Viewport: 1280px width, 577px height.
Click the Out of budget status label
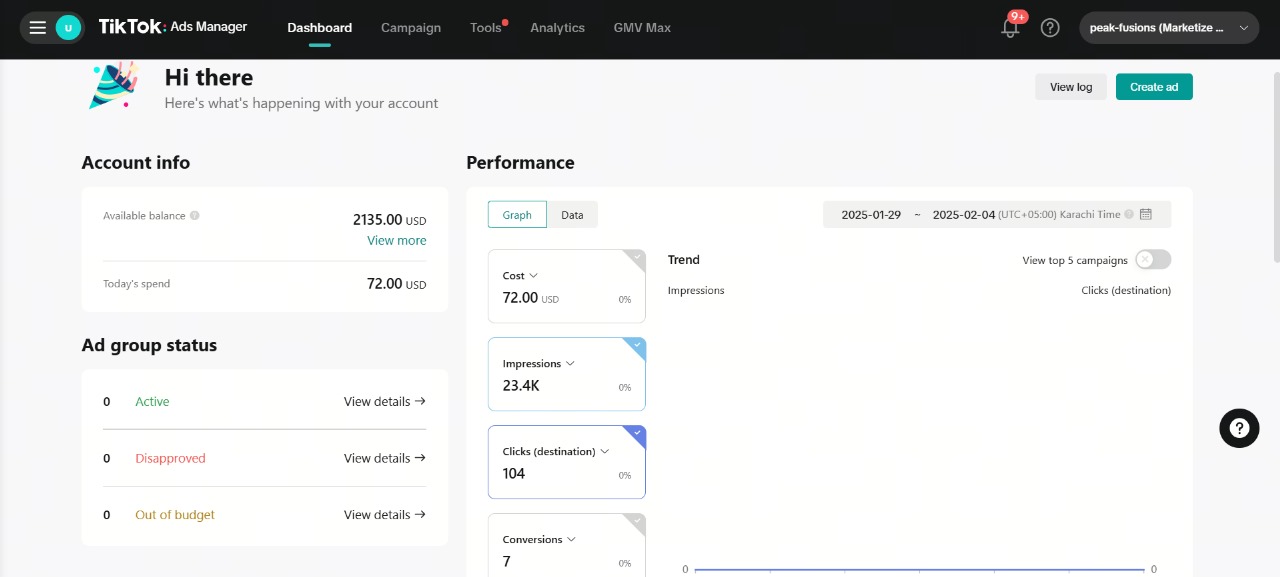pyautogui.click(x=175, y=515)
